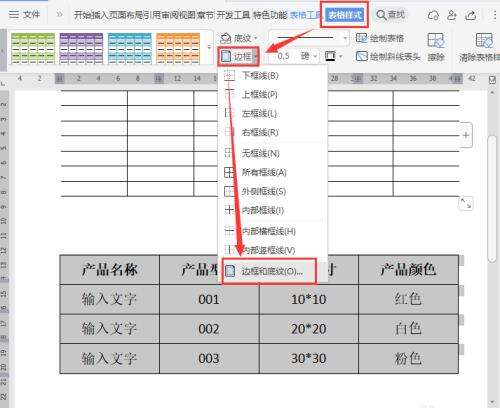Select the 擦除 eraser tool

click(436, 47)
